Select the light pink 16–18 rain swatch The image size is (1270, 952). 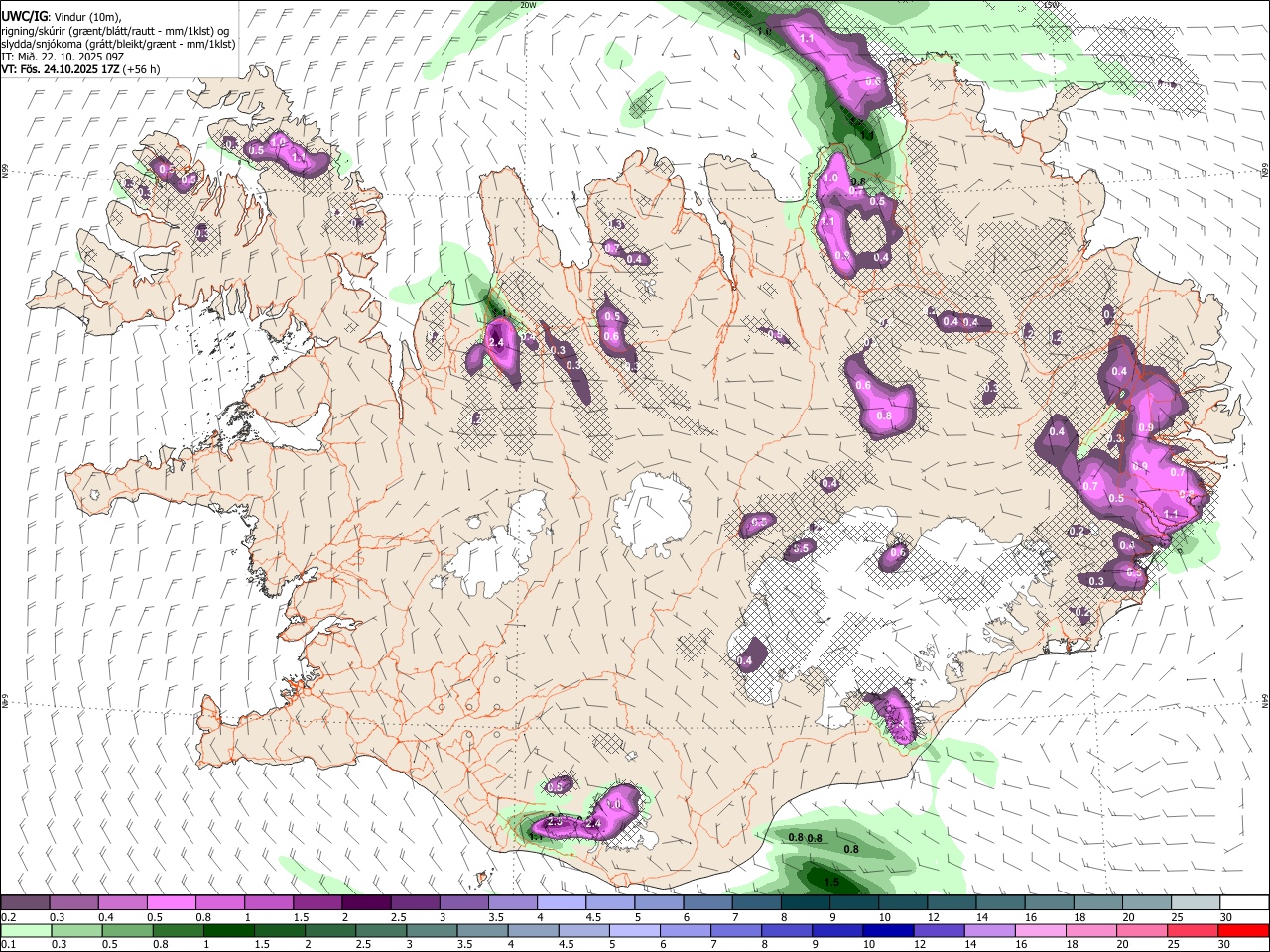tap(1041, 930)
